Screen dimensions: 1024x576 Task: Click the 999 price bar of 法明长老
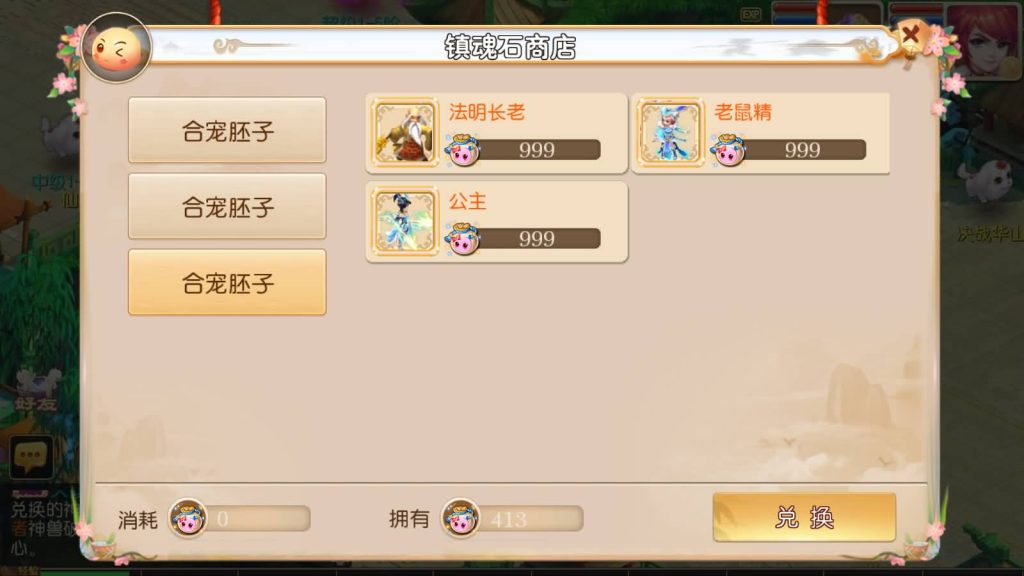(537, 150)
